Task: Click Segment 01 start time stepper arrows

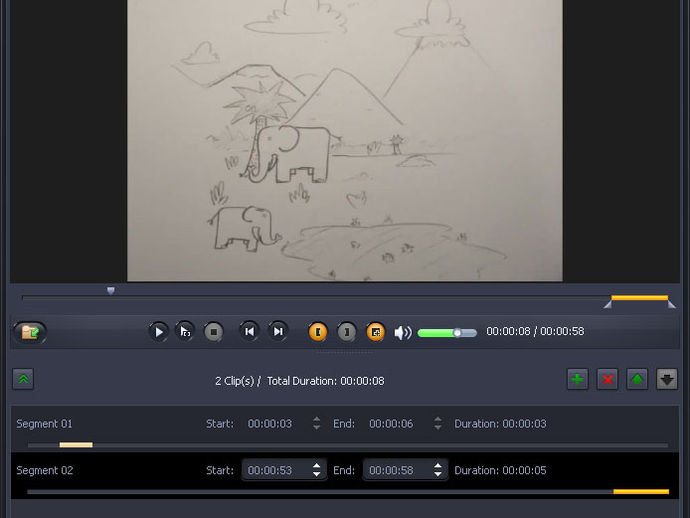Action: point(316,423)
